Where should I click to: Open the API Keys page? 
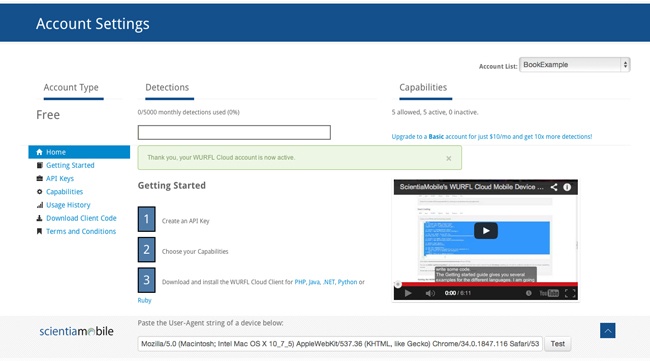60,179
